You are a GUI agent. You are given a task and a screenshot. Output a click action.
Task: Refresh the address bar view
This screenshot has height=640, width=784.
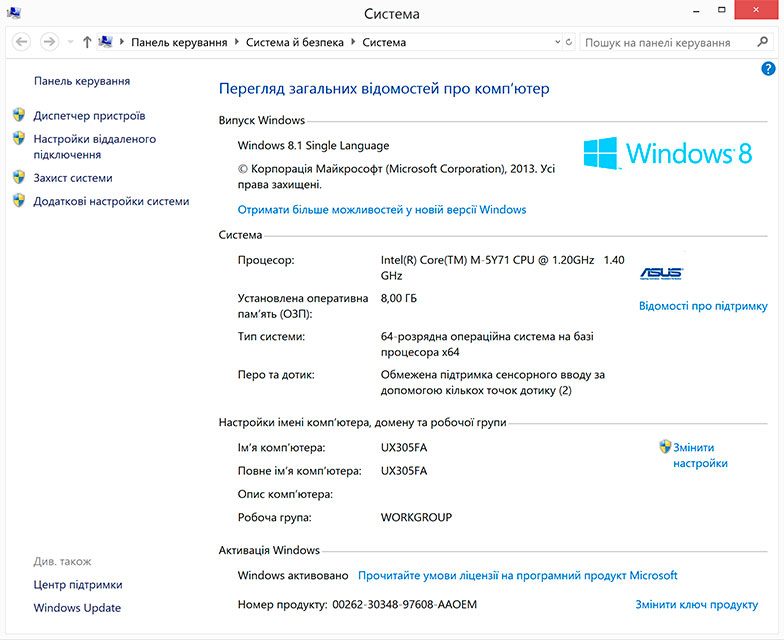[569, 42]
